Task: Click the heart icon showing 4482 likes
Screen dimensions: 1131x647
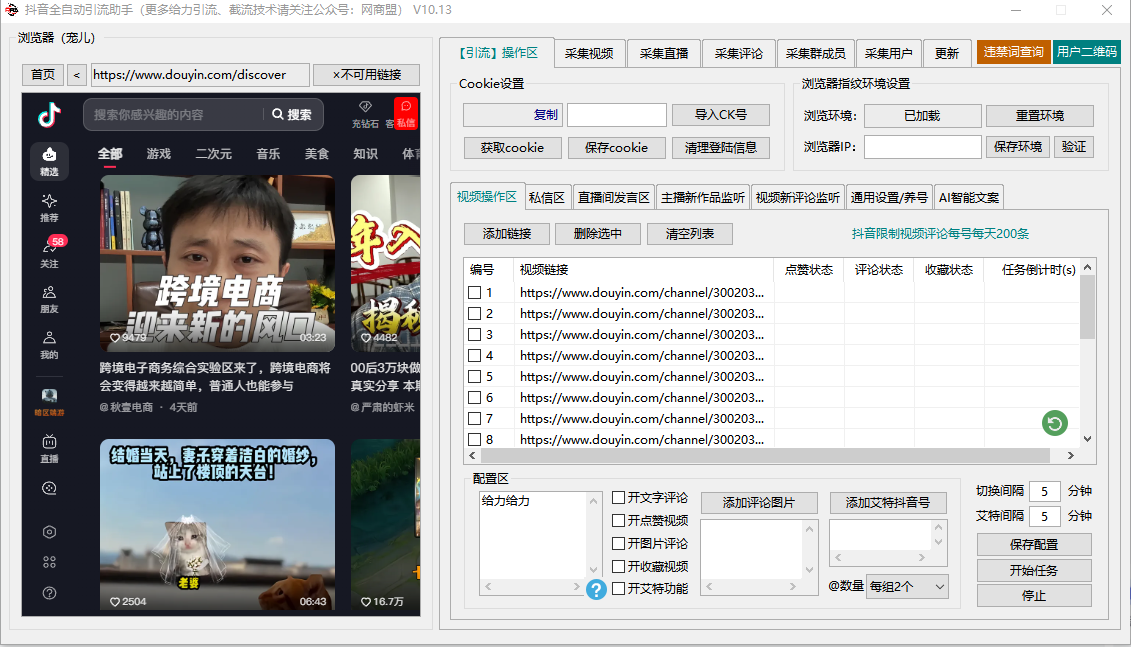Action: point(366,338)
